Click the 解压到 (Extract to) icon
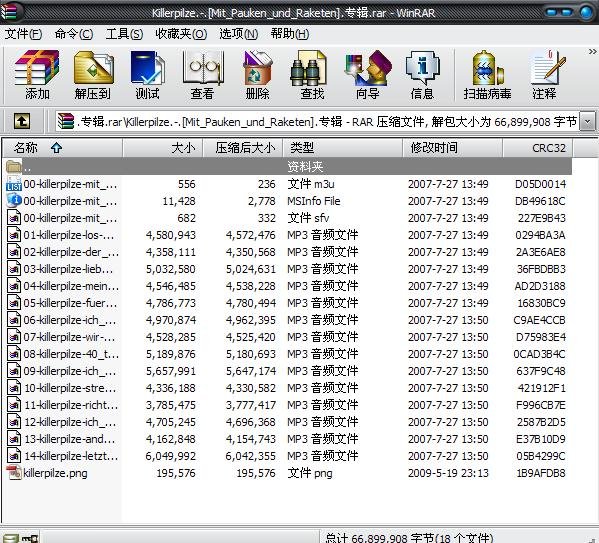Screen dimensions: 599x543 (x=93, y=75)
